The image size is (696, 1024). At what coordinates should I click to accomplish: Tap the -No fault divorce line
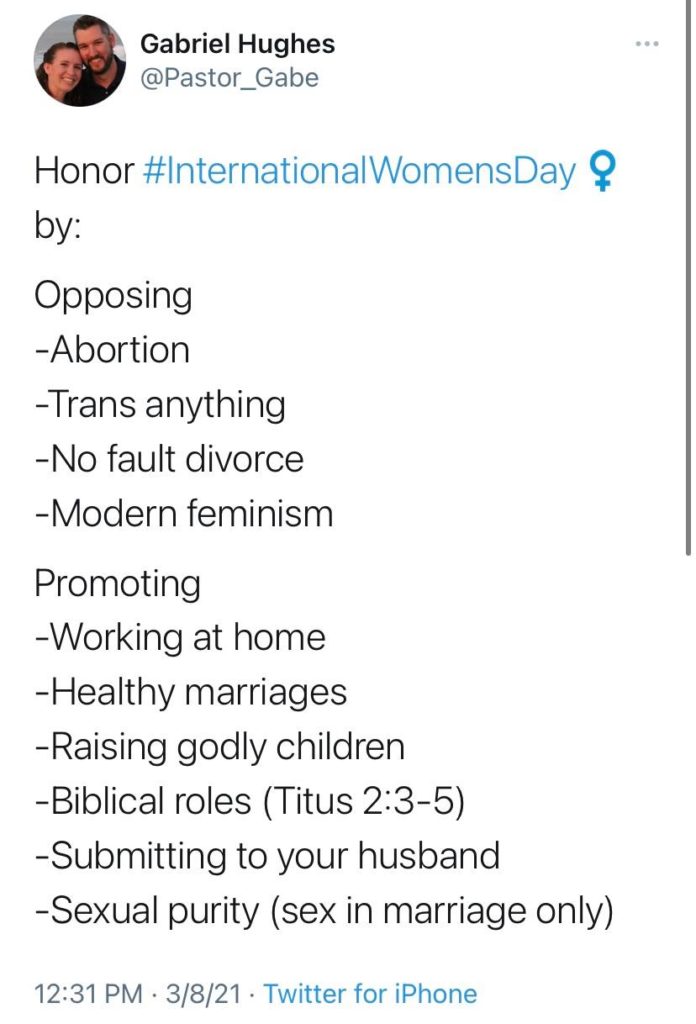pos(168,458)
